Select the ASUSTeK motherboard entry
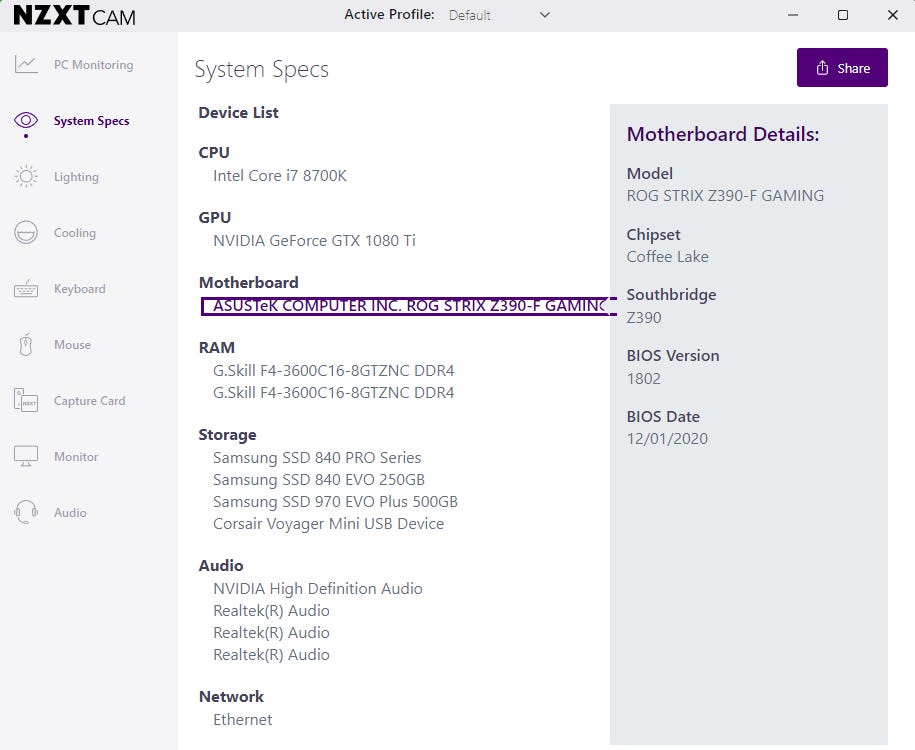Viewport: 915px width, 750px height. [x=408, y=306]
